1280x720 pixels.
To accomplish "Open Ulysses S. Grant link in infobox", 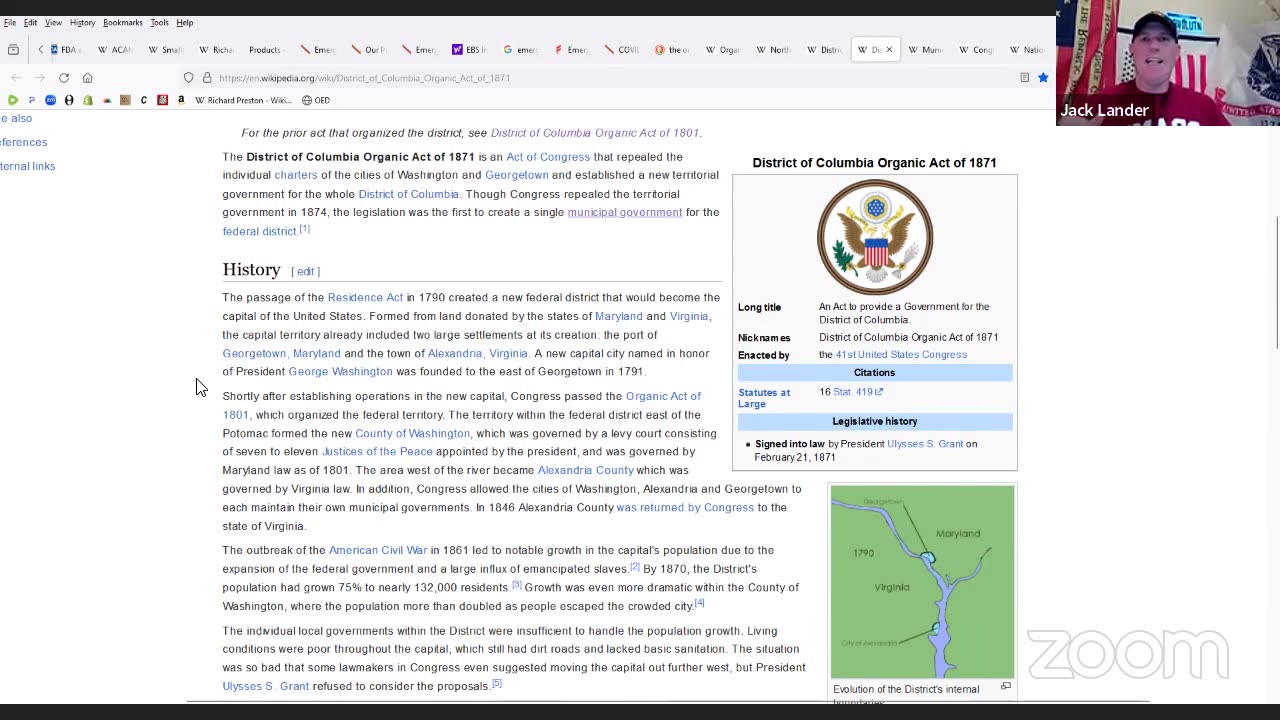I will [x=925, y=444].
